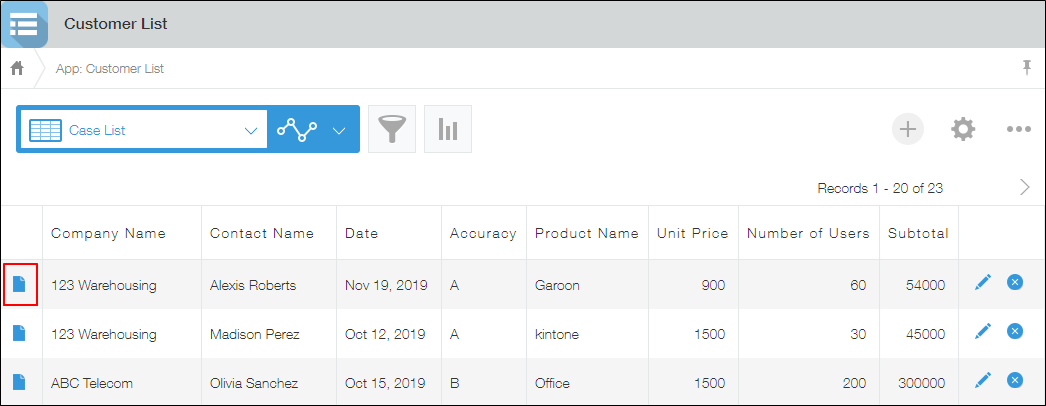Open the three-dot options menu
The height and width of the screenshot is (406, 1046).
coord(1018,129)
